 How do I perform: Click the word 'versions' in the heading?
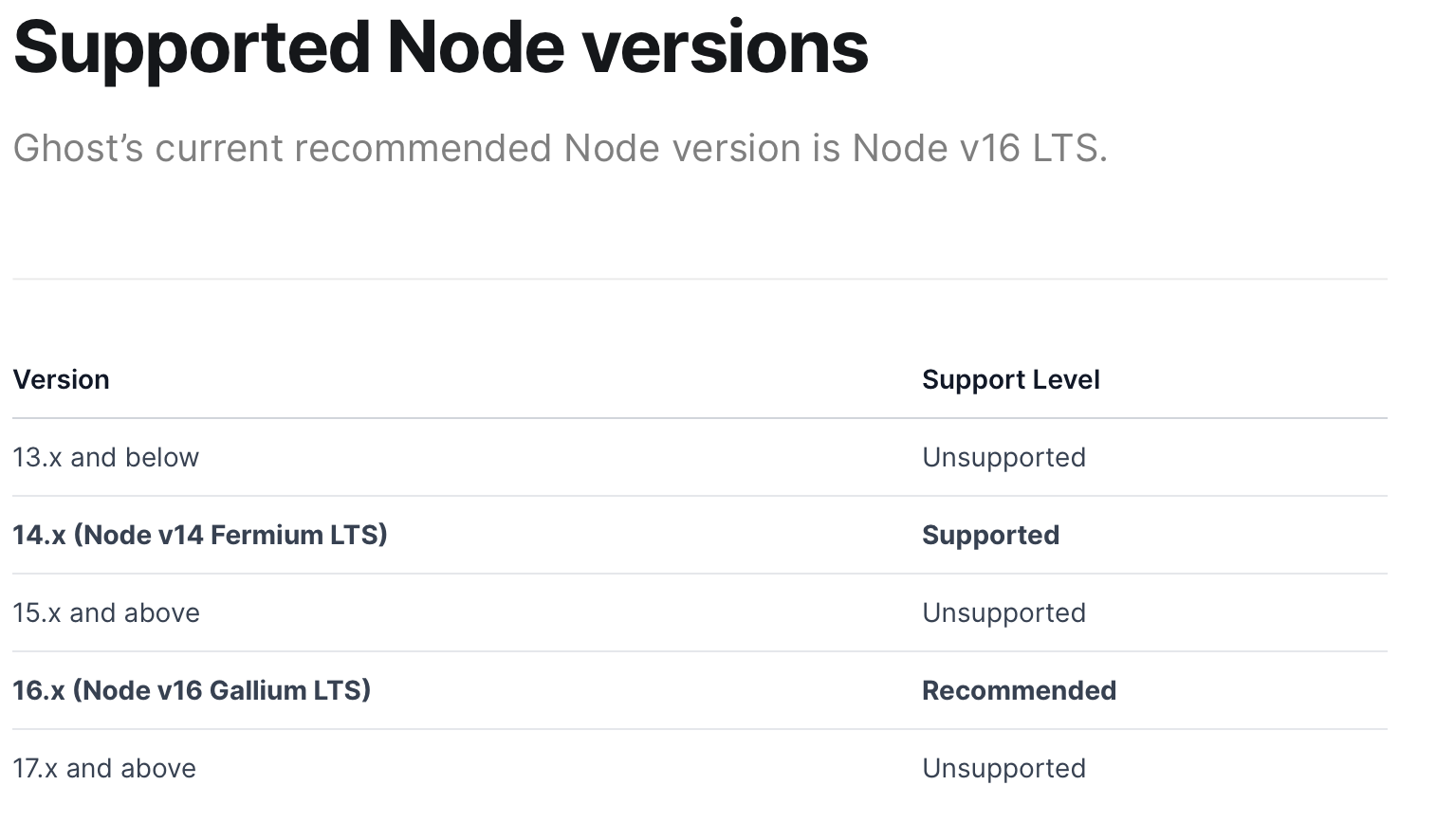tap(726, 47)
